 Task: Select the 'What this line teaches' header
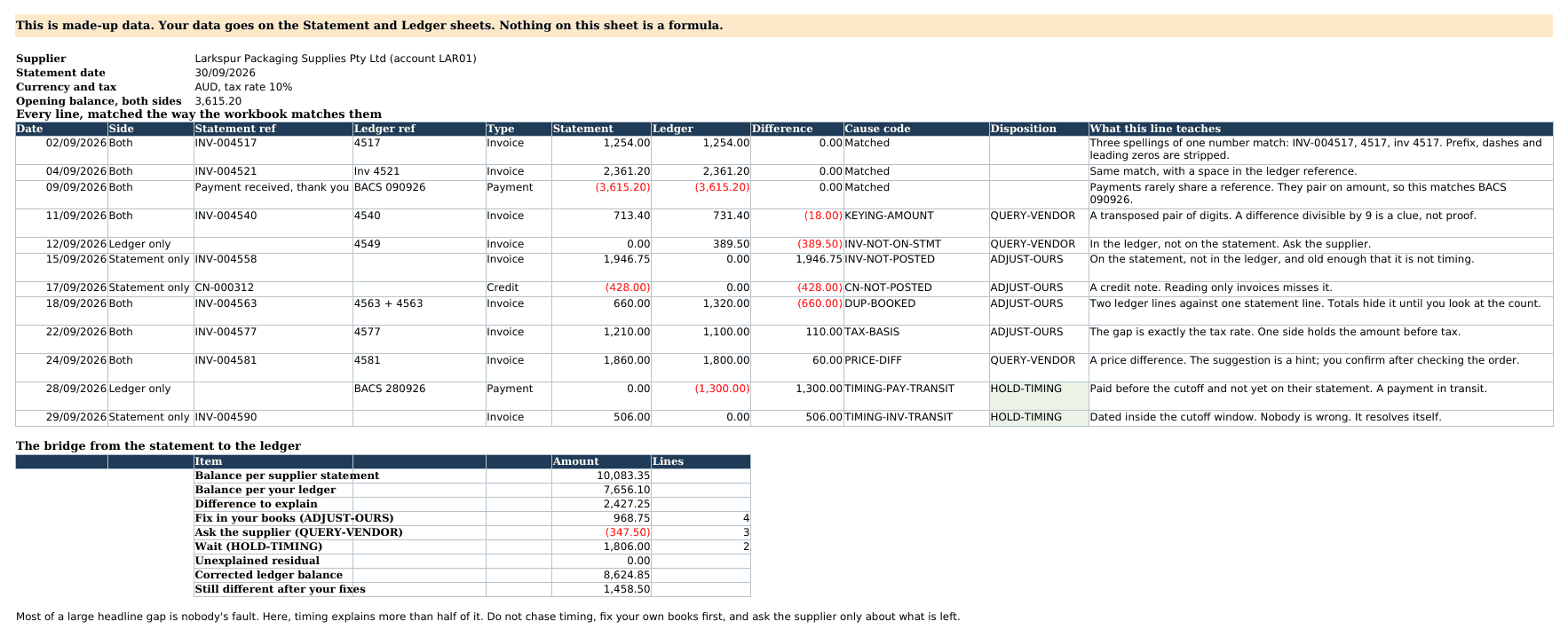point(1320,129)
